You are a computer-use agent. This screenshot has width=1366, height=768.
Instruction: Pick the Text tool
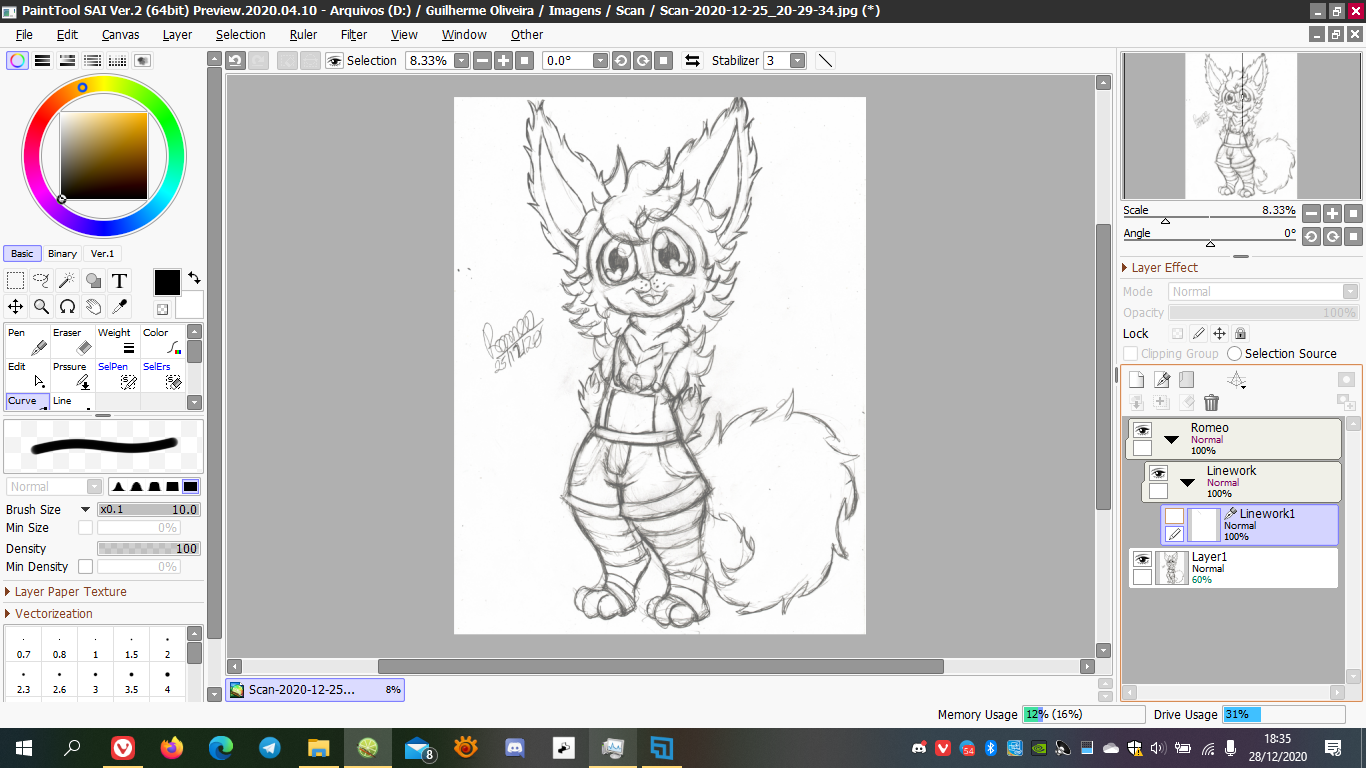pyautogui.click(x=119, y=281)
